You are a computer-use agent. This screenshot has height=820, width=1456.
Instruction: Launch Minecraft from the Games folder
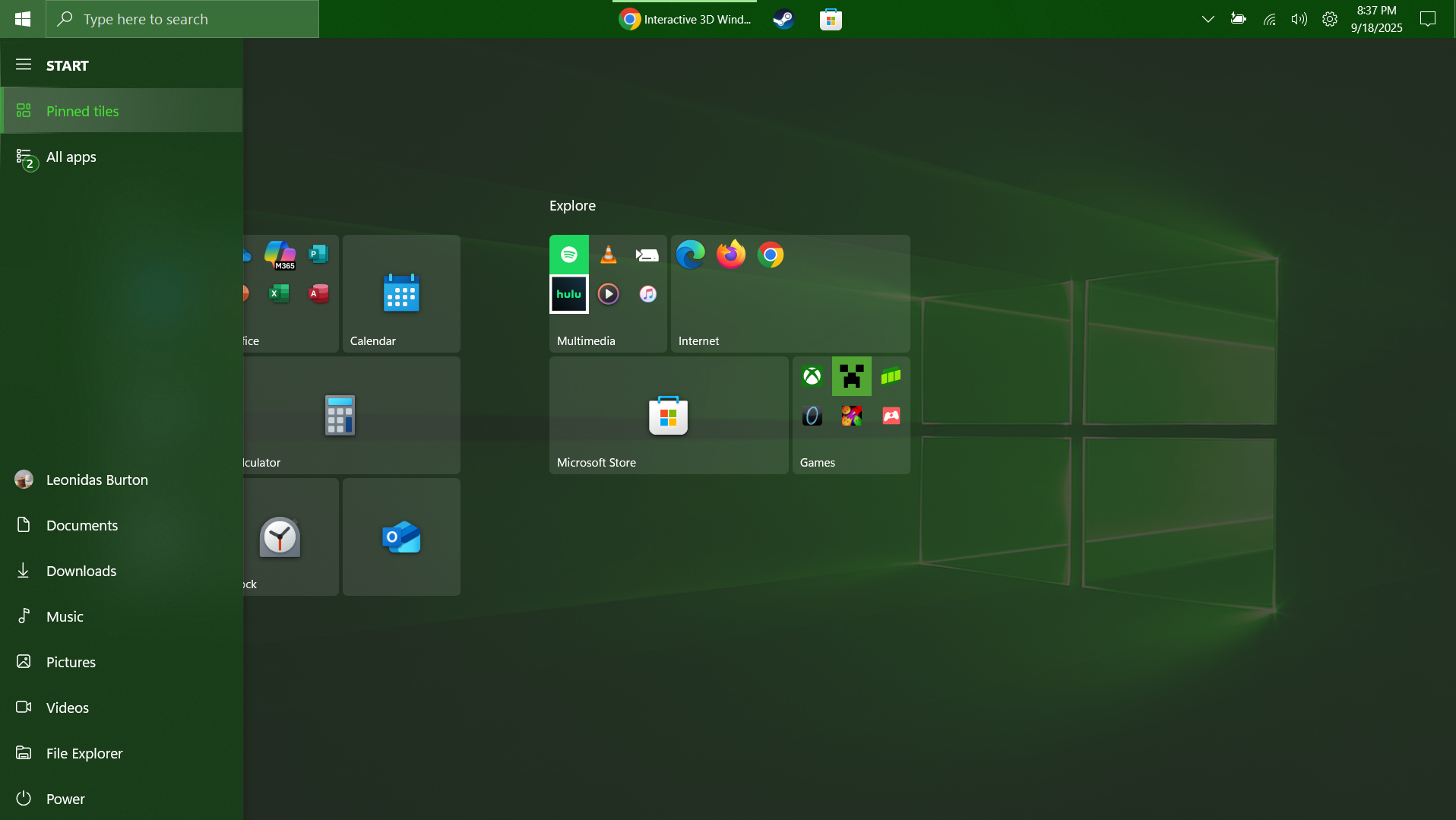(x=852, y=376)
